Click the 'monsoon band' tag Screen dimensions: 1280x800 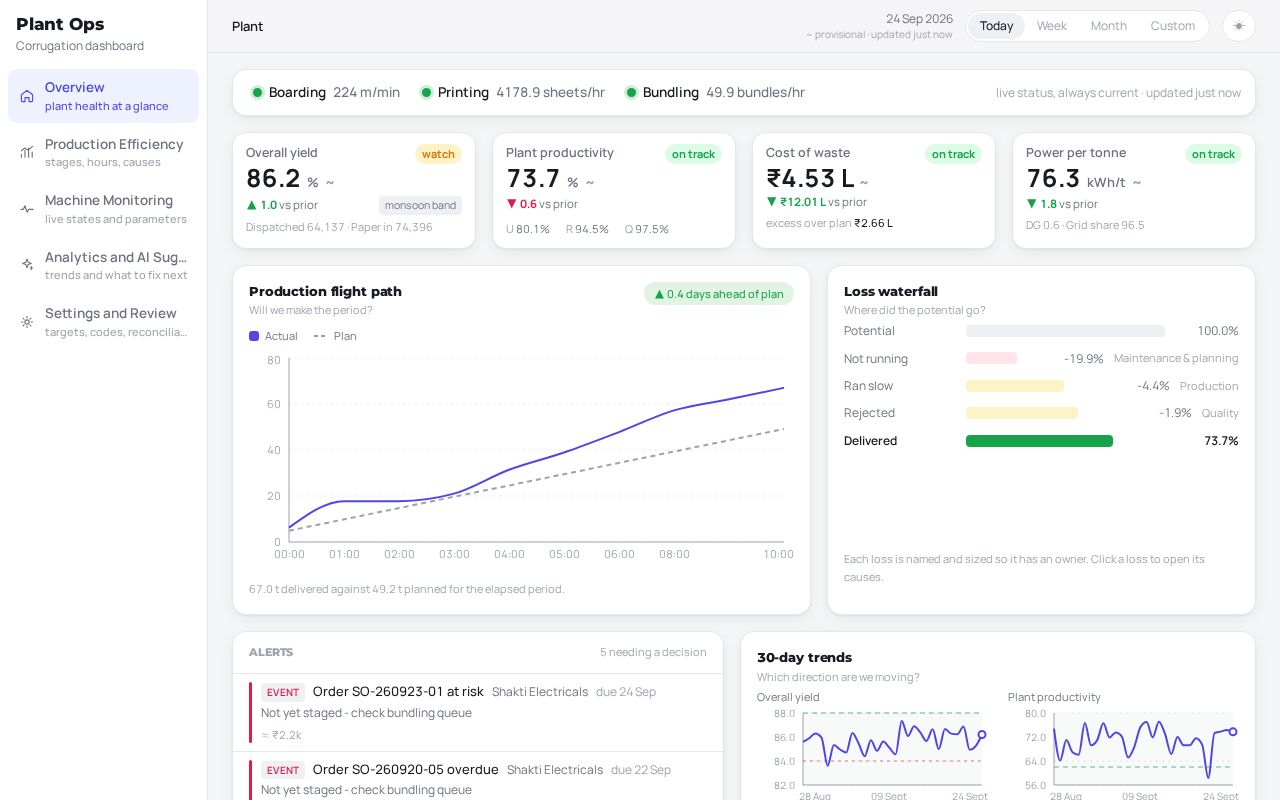(420, 205)
